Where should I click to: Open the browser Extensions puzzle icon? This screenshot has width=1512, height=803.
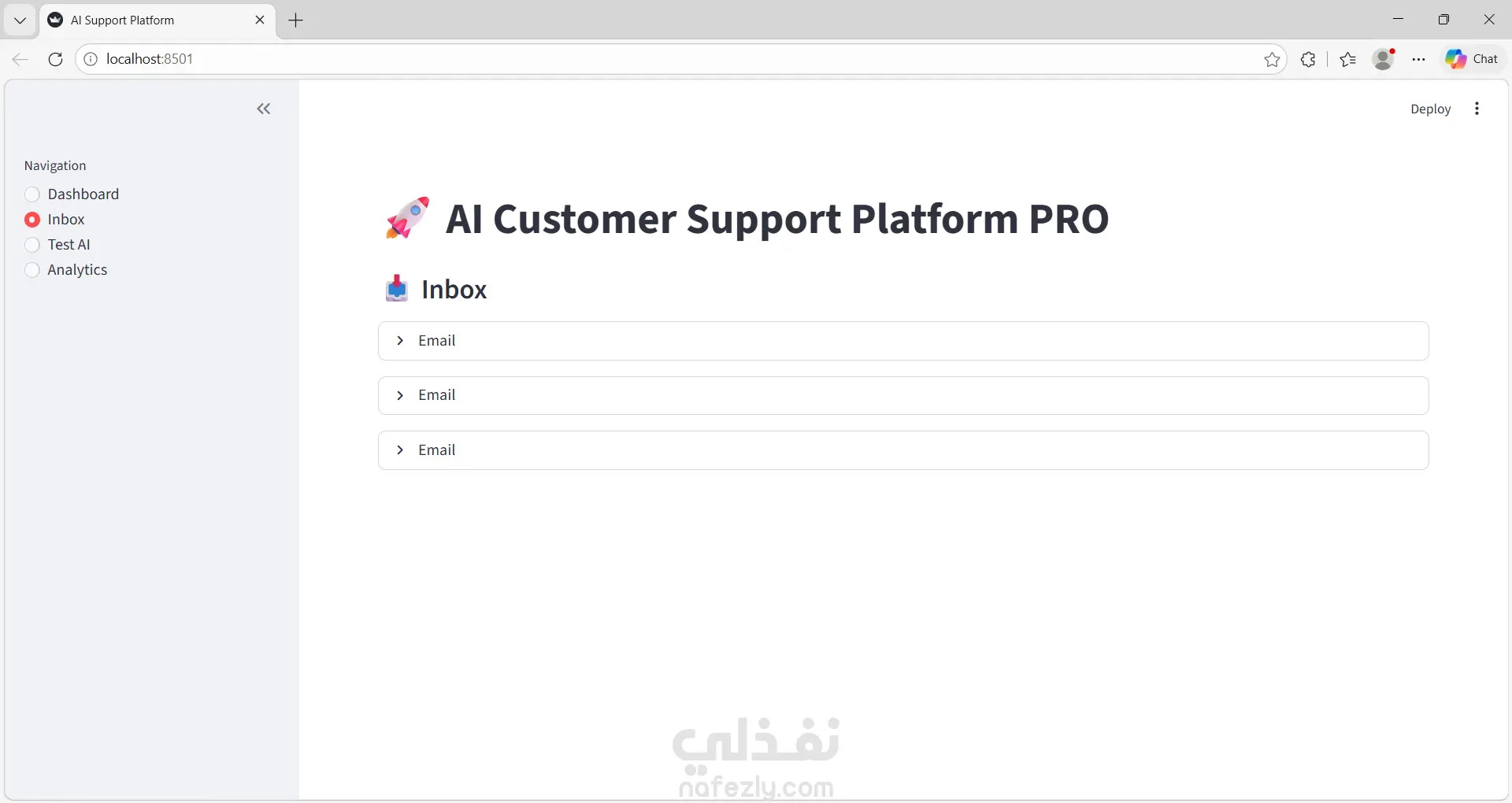coord(1308,59)
